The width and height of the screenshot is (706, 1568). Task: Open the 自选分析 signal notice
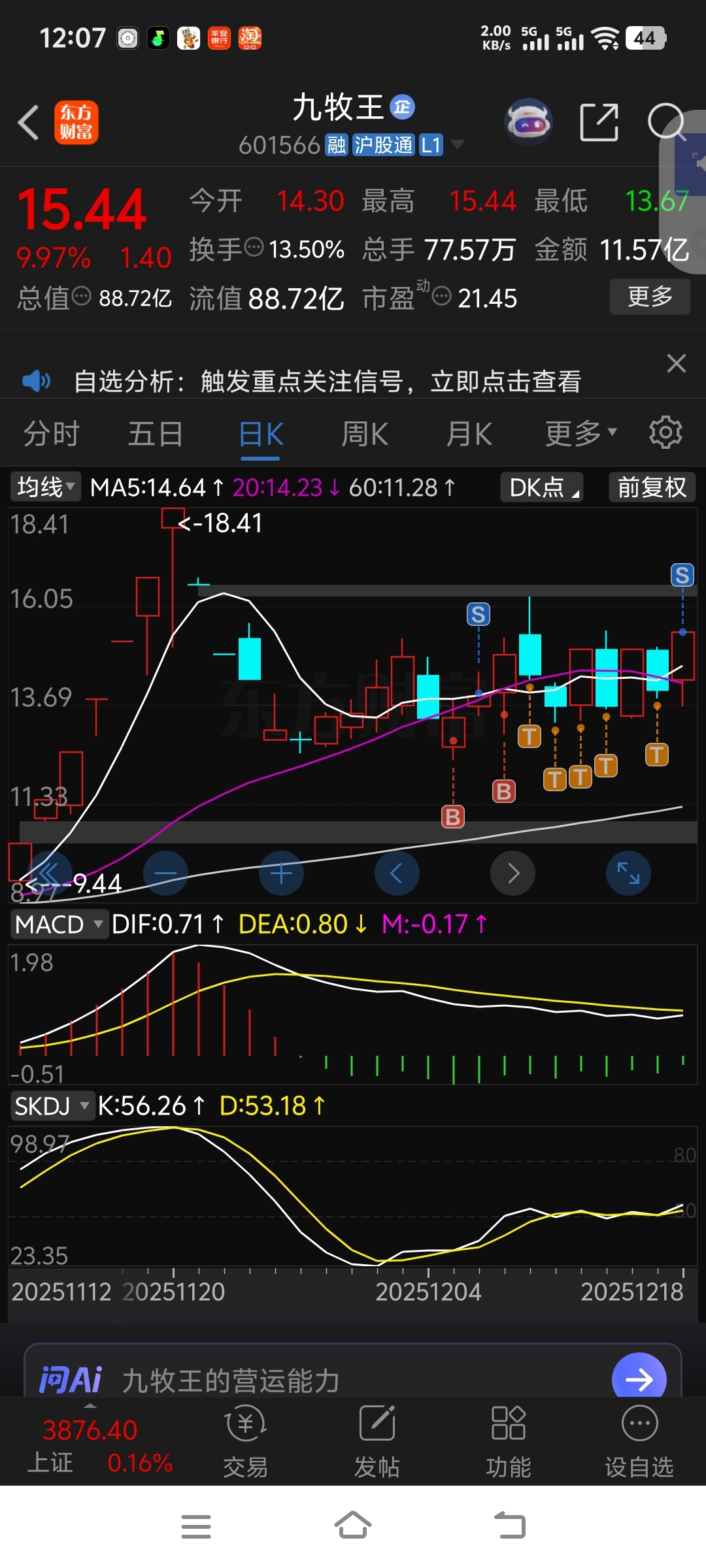point(328,381)
